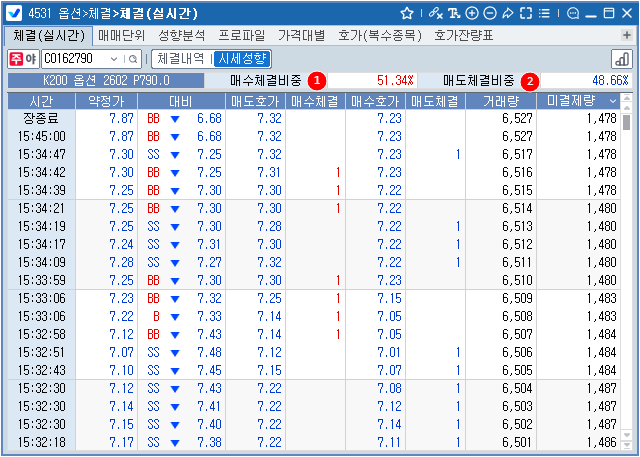Image resolution: width=640 pixels, height=457 pixels.
Task: Click the favorites star icon
Action: coord(407,13)
